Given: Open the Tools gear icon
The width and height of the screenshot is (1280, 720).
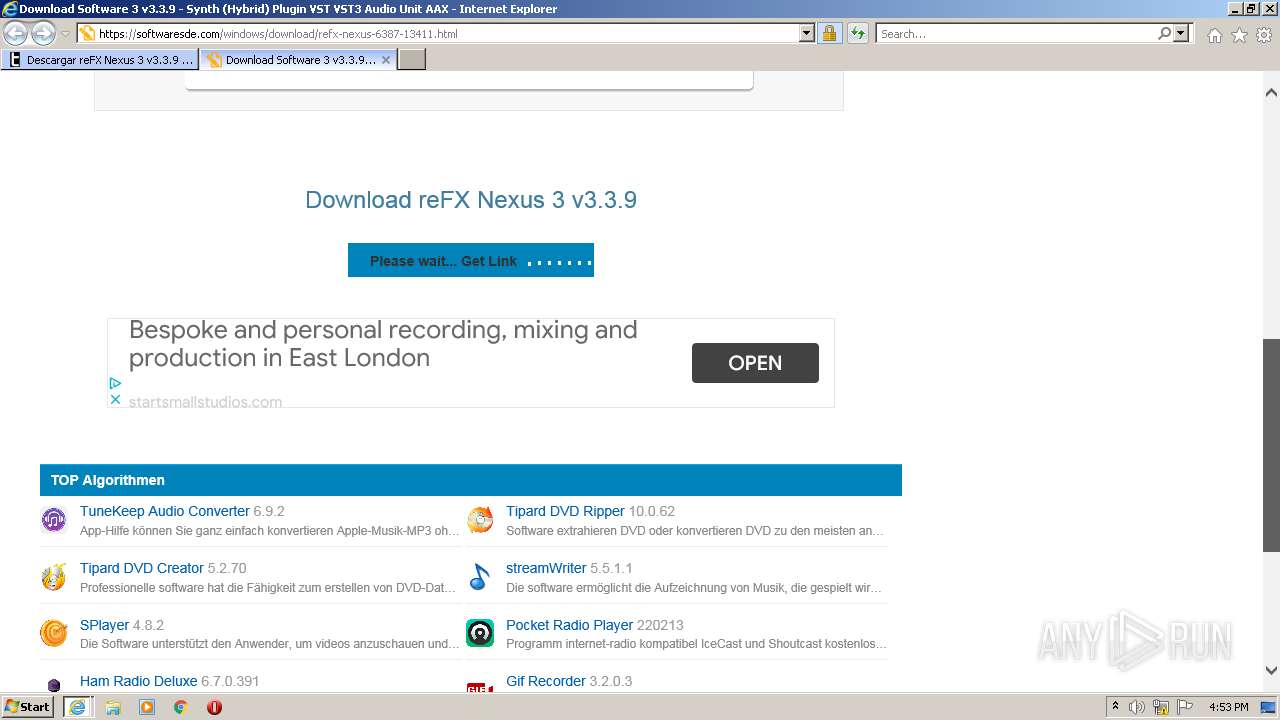Looking at the screenshot, I should coord(1263,35).
